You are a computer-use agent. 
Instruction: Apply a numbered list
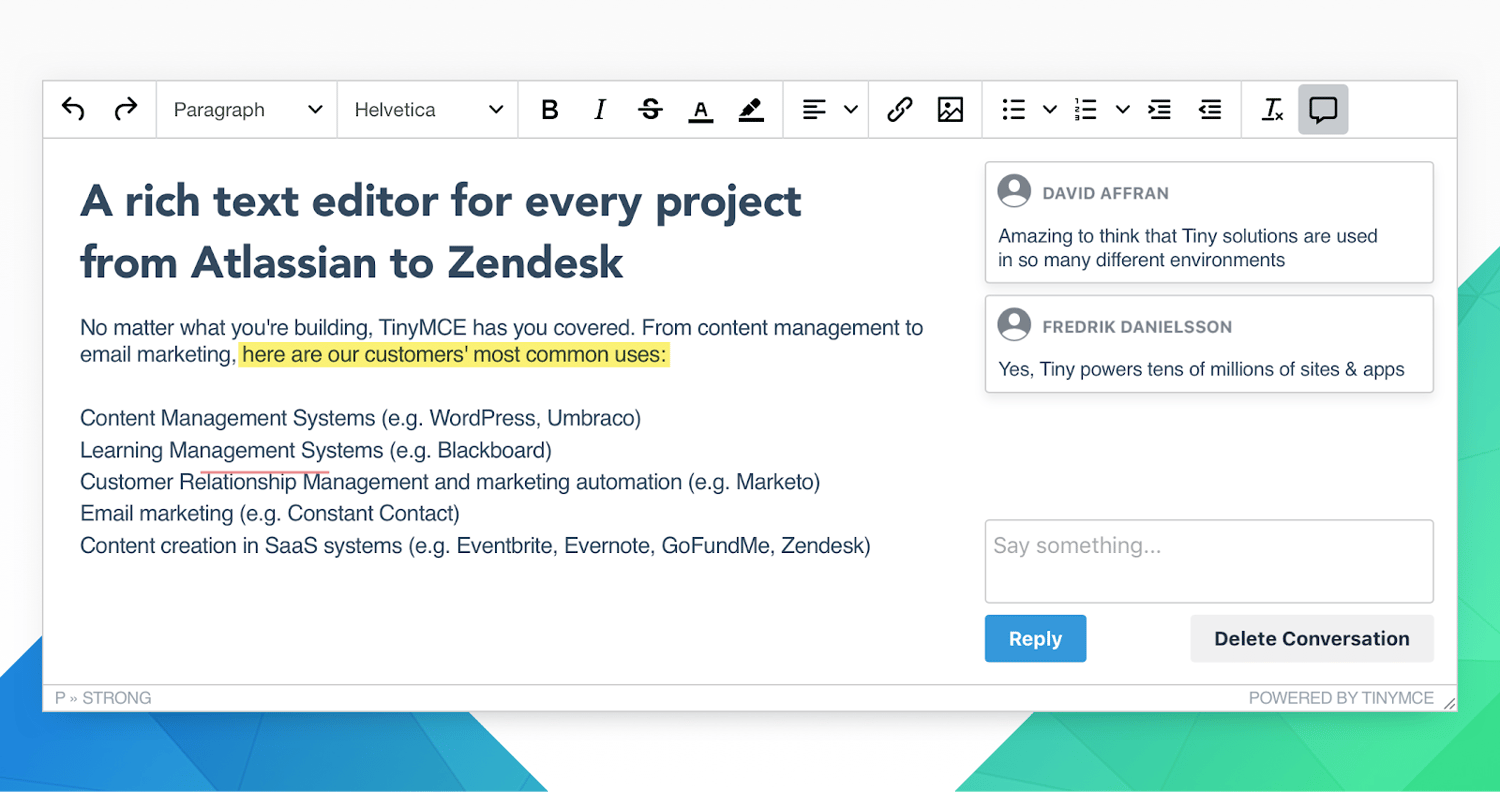(1086, 110)
